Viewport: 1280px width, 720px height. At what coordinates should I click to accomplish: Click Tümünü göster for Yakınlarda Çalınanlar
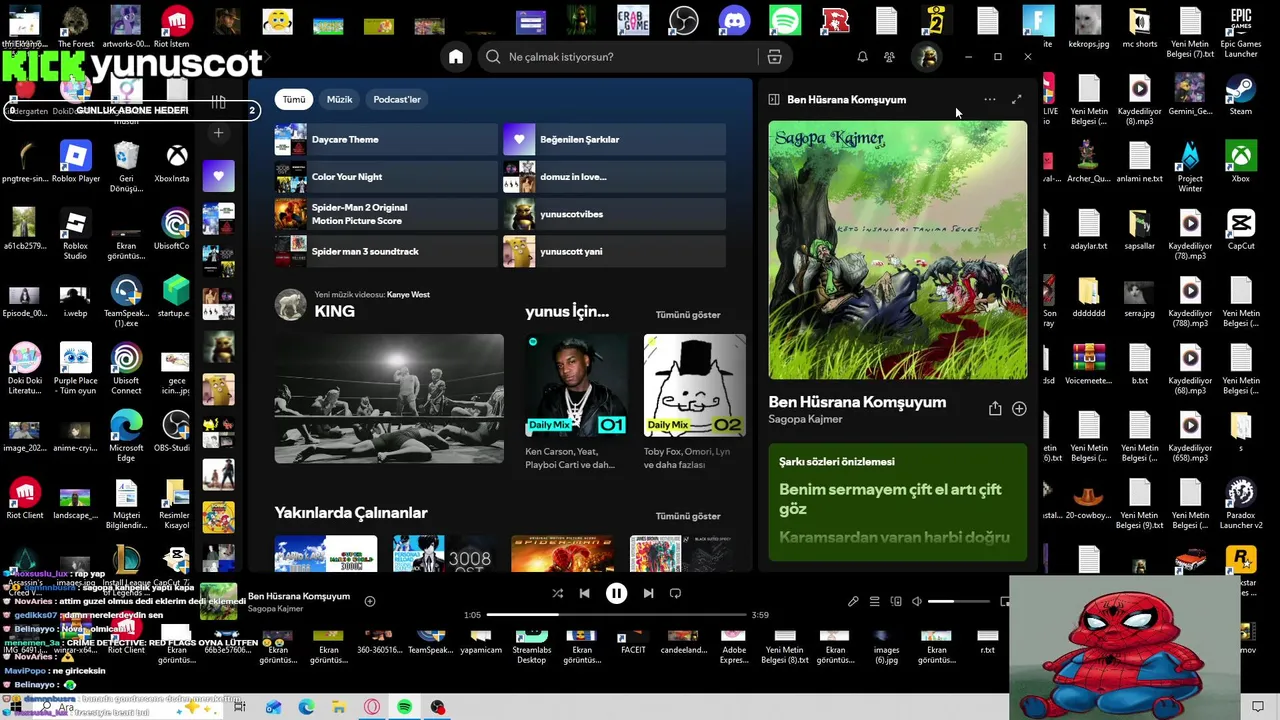(687, 516)
